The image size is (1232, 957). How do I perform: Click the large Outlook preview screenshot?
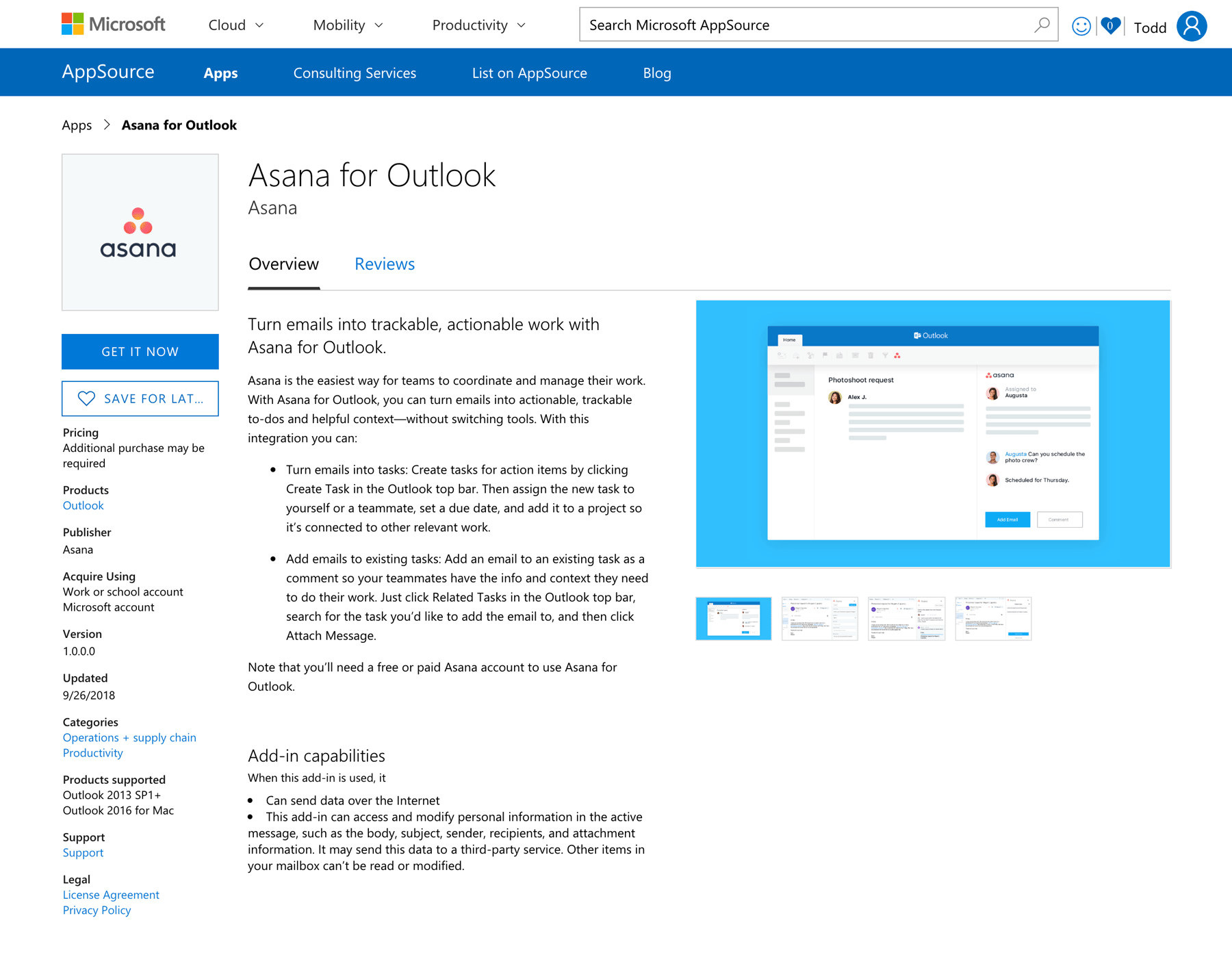(x=933, y=433)
